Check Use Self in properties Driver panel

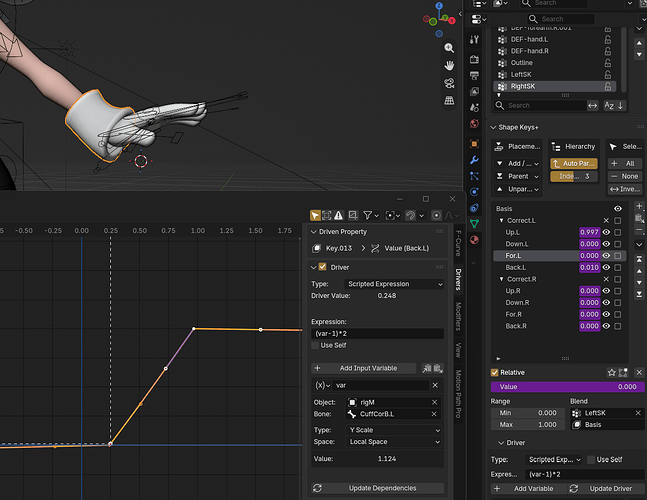(x=591, y=460)
